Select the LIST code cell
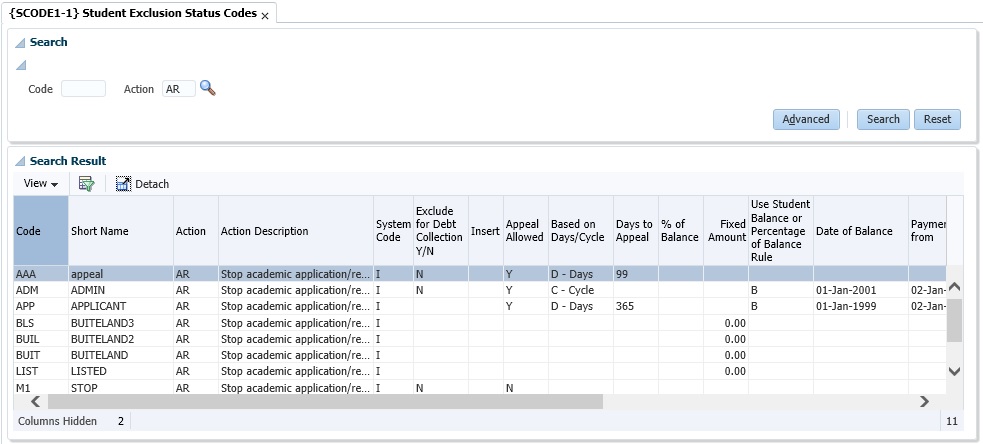Viewport: 983px width, 444px height. click(41, 371)
